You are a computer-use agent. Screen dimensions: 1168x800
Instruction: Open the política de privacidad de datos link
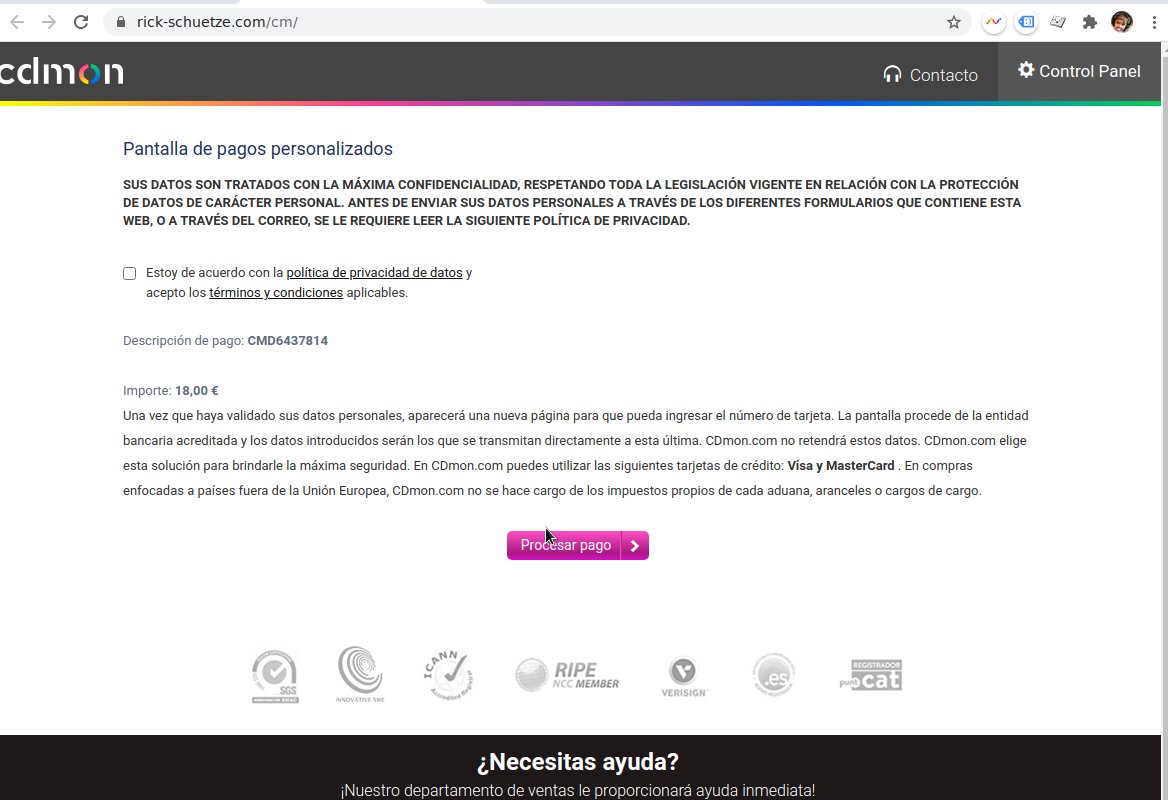[374, 273]
